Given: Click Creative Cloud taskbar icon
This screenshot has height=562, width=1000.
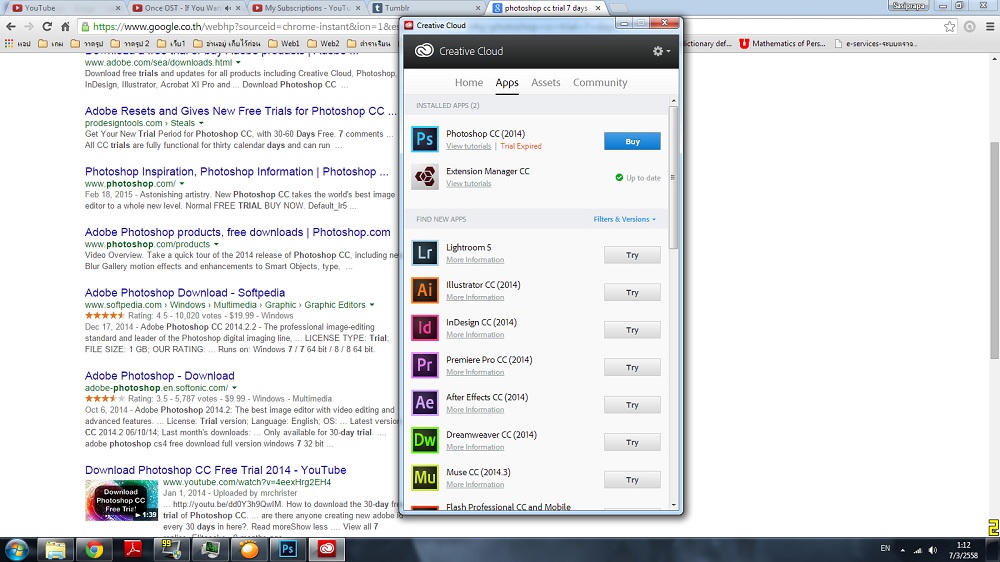Looking at the screenshot, I should (327, 549).
